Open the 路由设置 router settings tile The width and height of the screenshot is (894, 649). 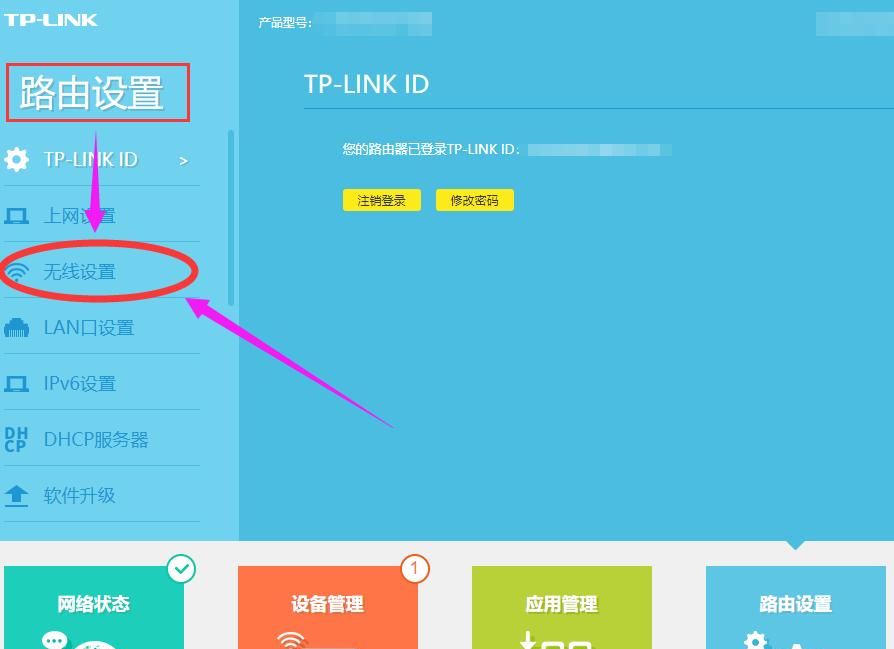(795, 607)
